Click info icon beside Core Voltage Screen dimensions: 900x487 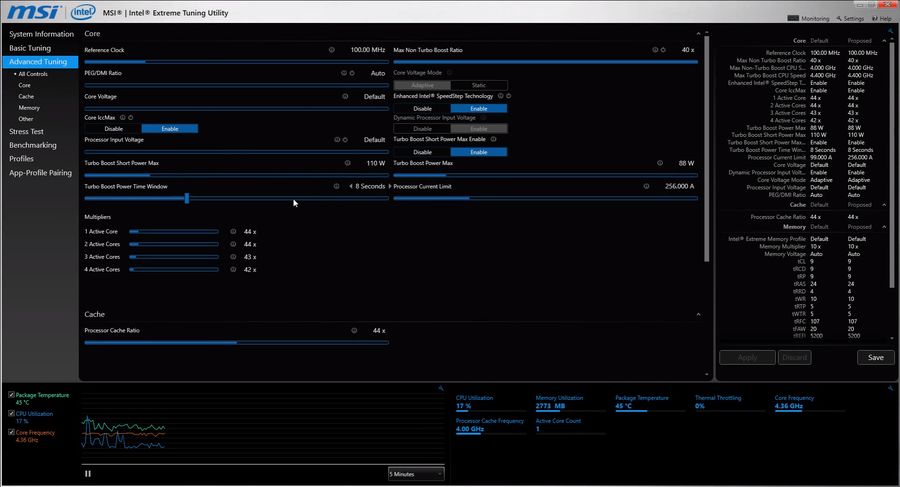click(x=345, y=96)
